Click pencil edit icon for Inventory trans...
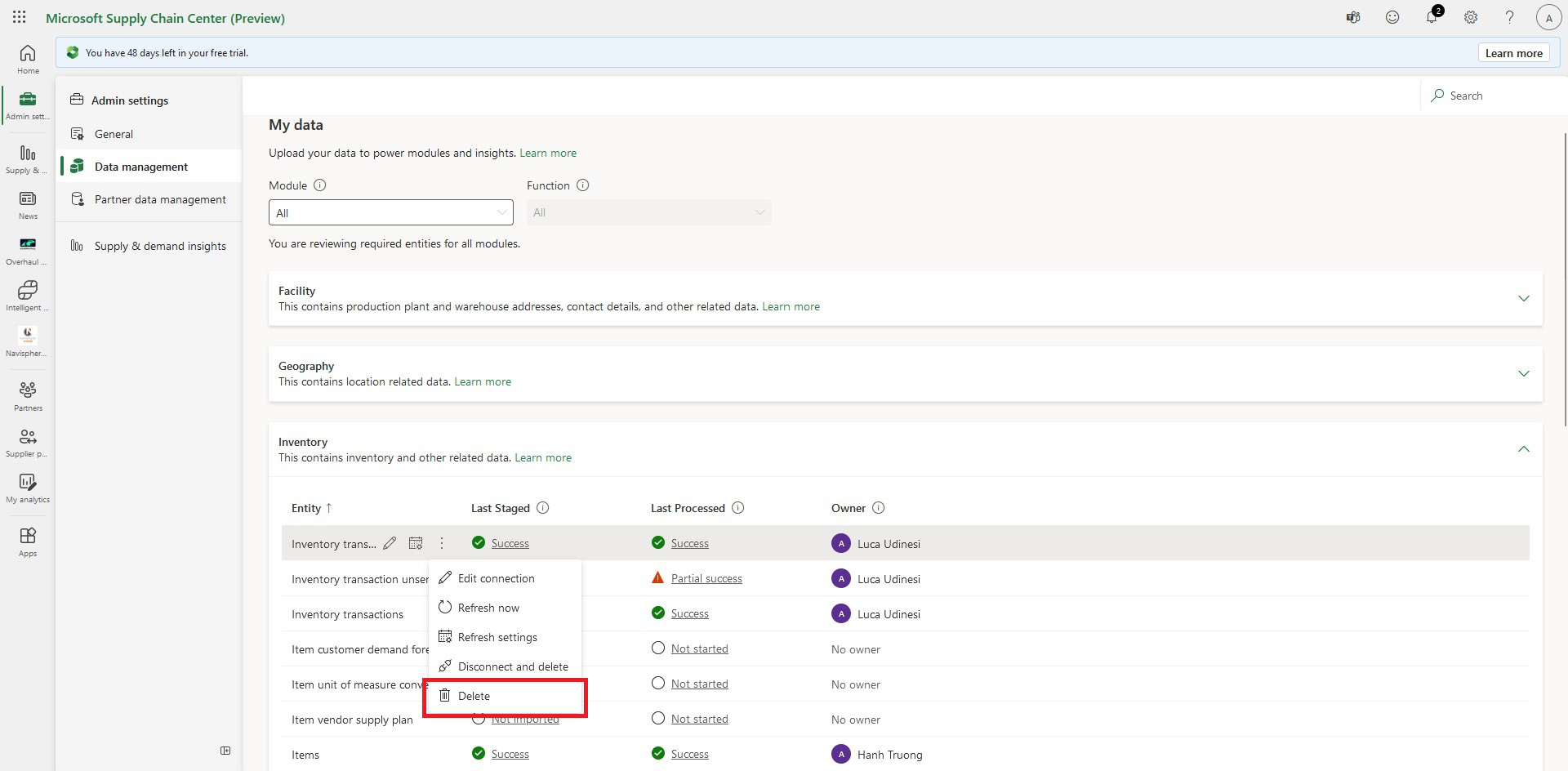Viewport: 1568px width, 771px height. 390,543
